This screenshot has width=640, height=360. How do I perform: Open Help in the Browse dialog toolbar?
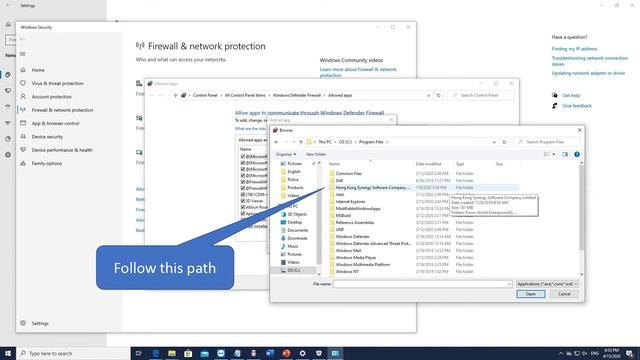pos(577,154)
